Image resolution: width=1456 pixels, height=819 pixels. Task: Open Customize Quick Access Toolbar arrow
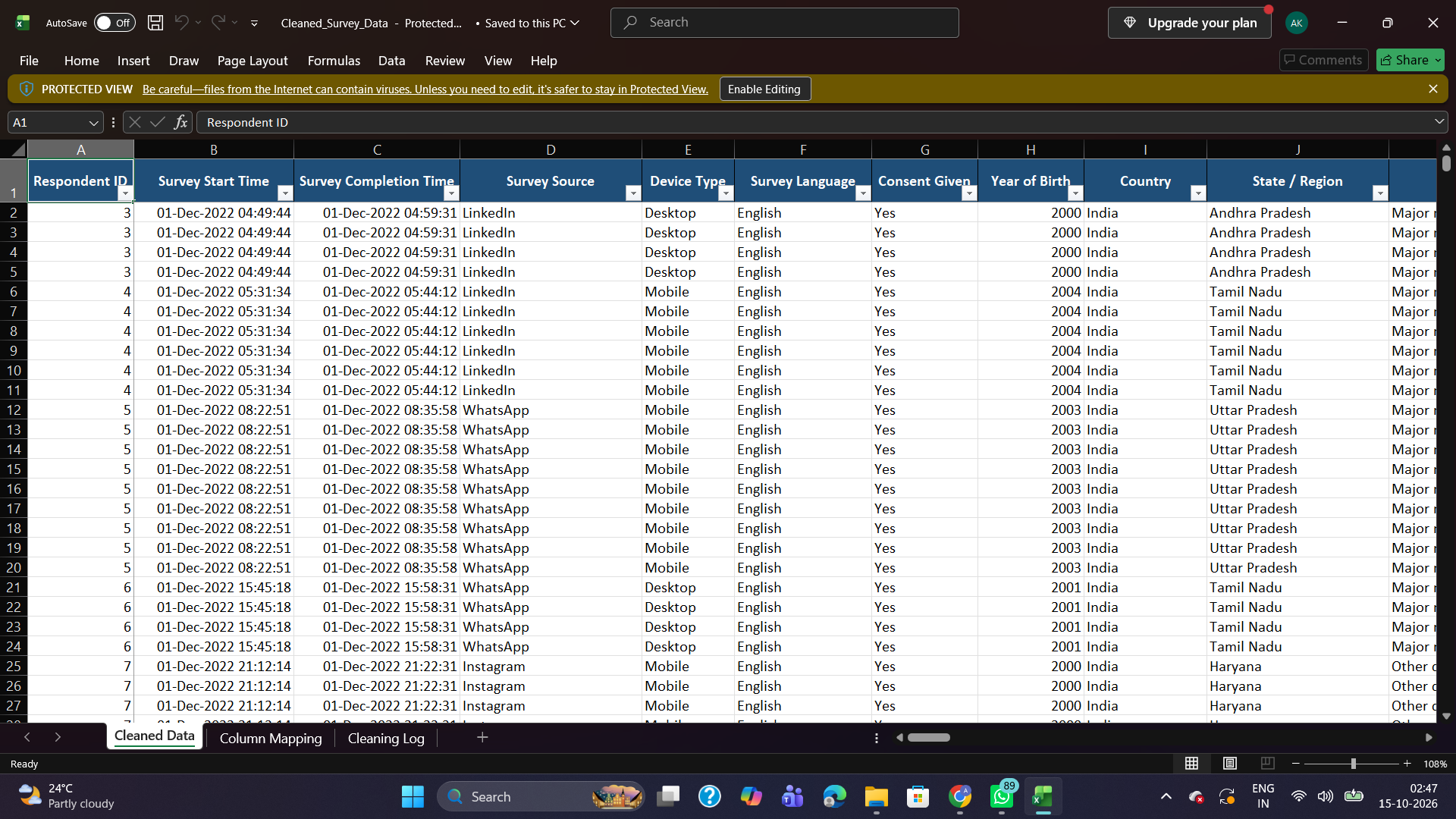tap(254, 24)
